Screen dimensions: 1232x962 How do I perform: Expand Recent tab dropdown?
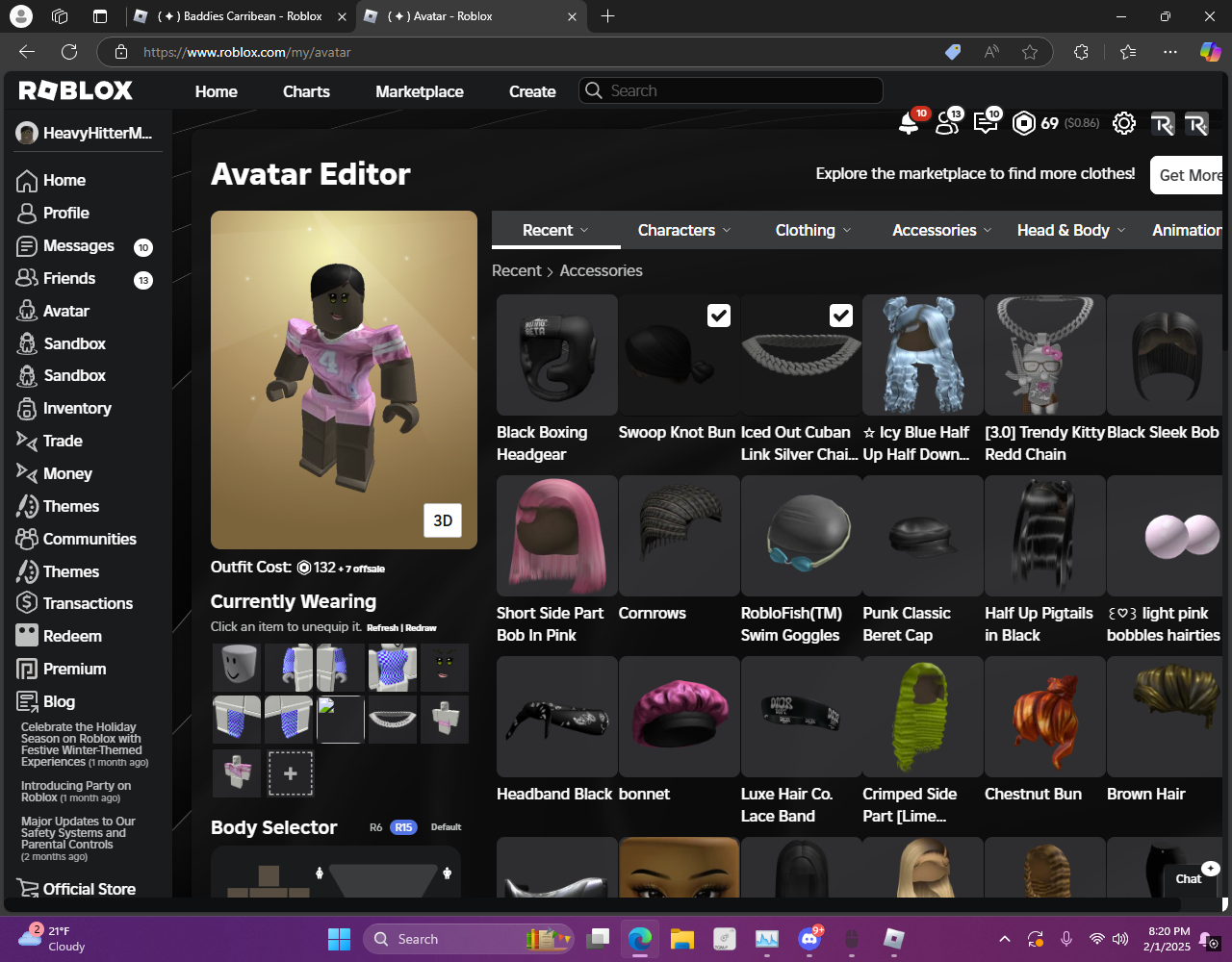(555, 230)
